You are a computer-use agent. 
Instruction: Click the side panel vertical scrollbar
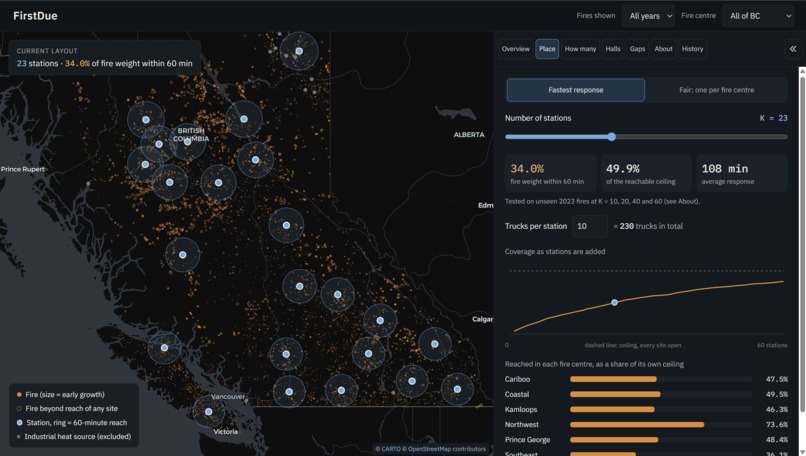click(x=802, y=242)
